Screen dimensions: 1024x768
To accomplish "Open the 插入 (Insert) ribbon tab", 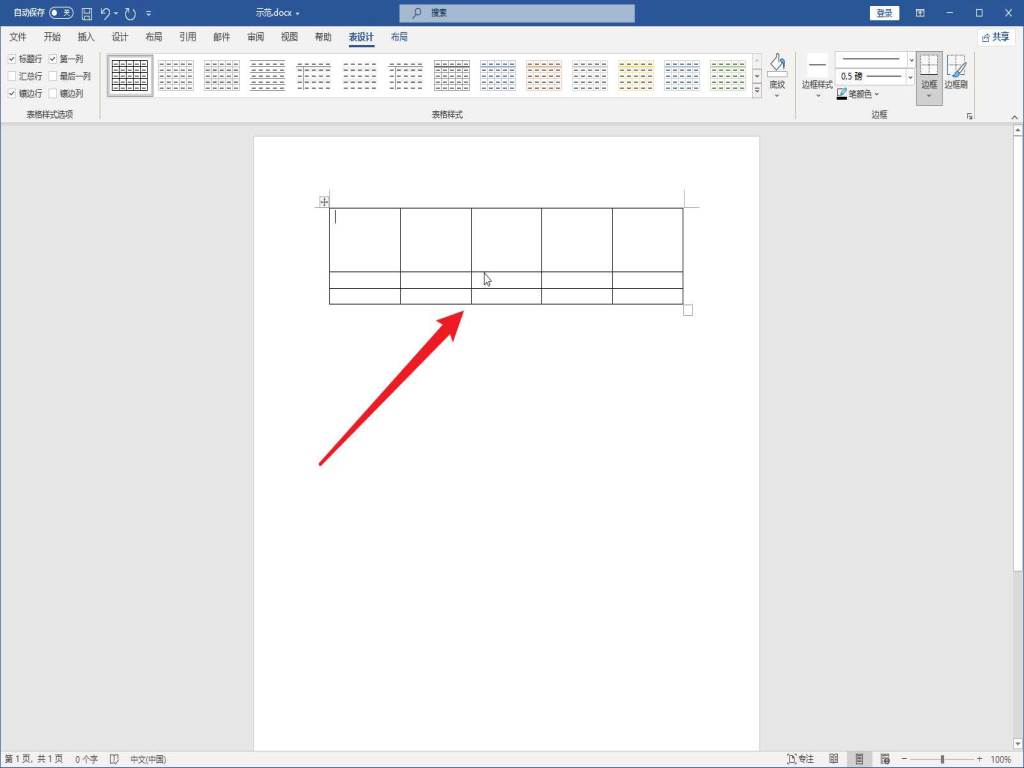I will click(86, 37).
